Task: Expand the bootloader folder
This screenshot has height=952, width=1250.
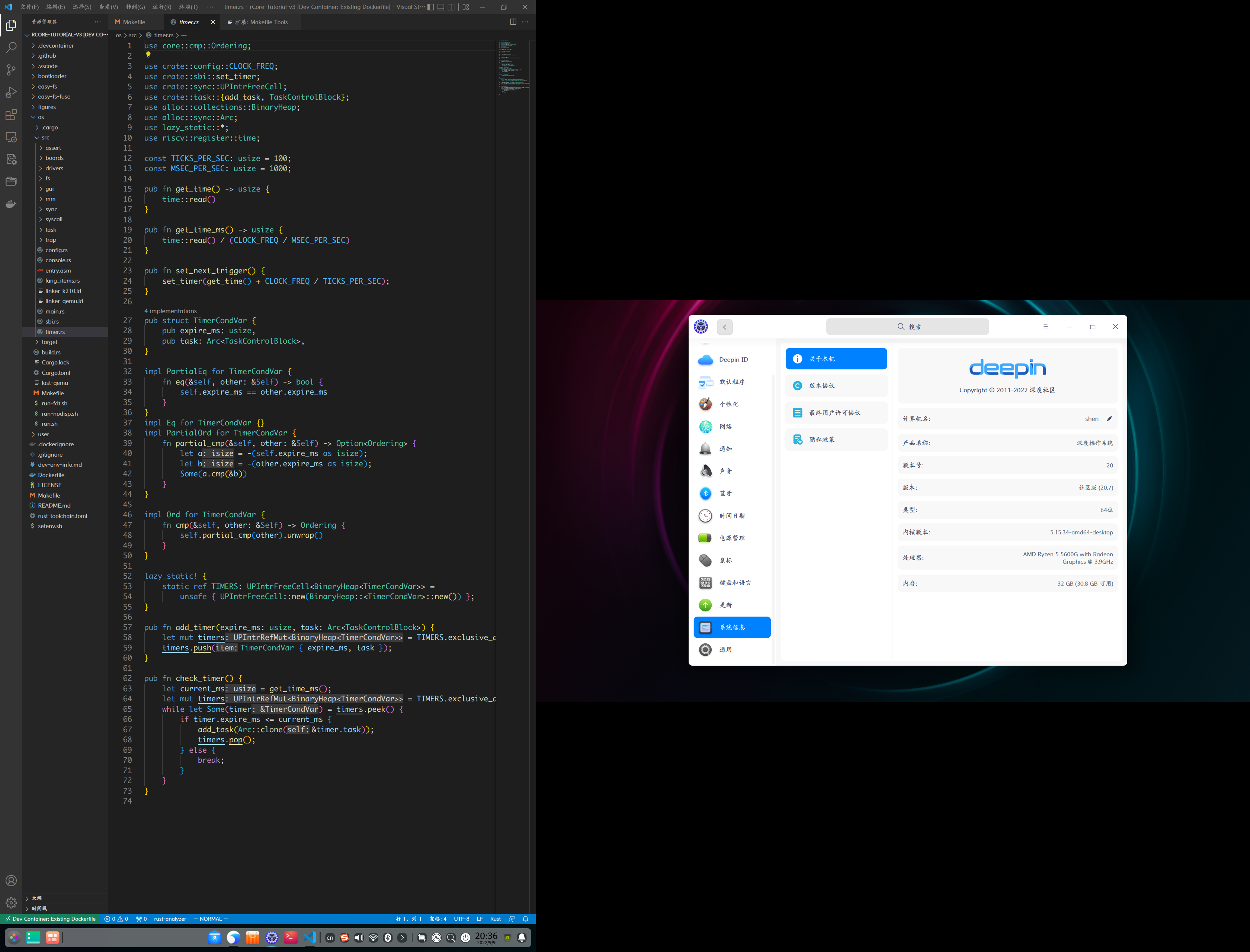Action: pyautogui.click(x=52, y=76)
